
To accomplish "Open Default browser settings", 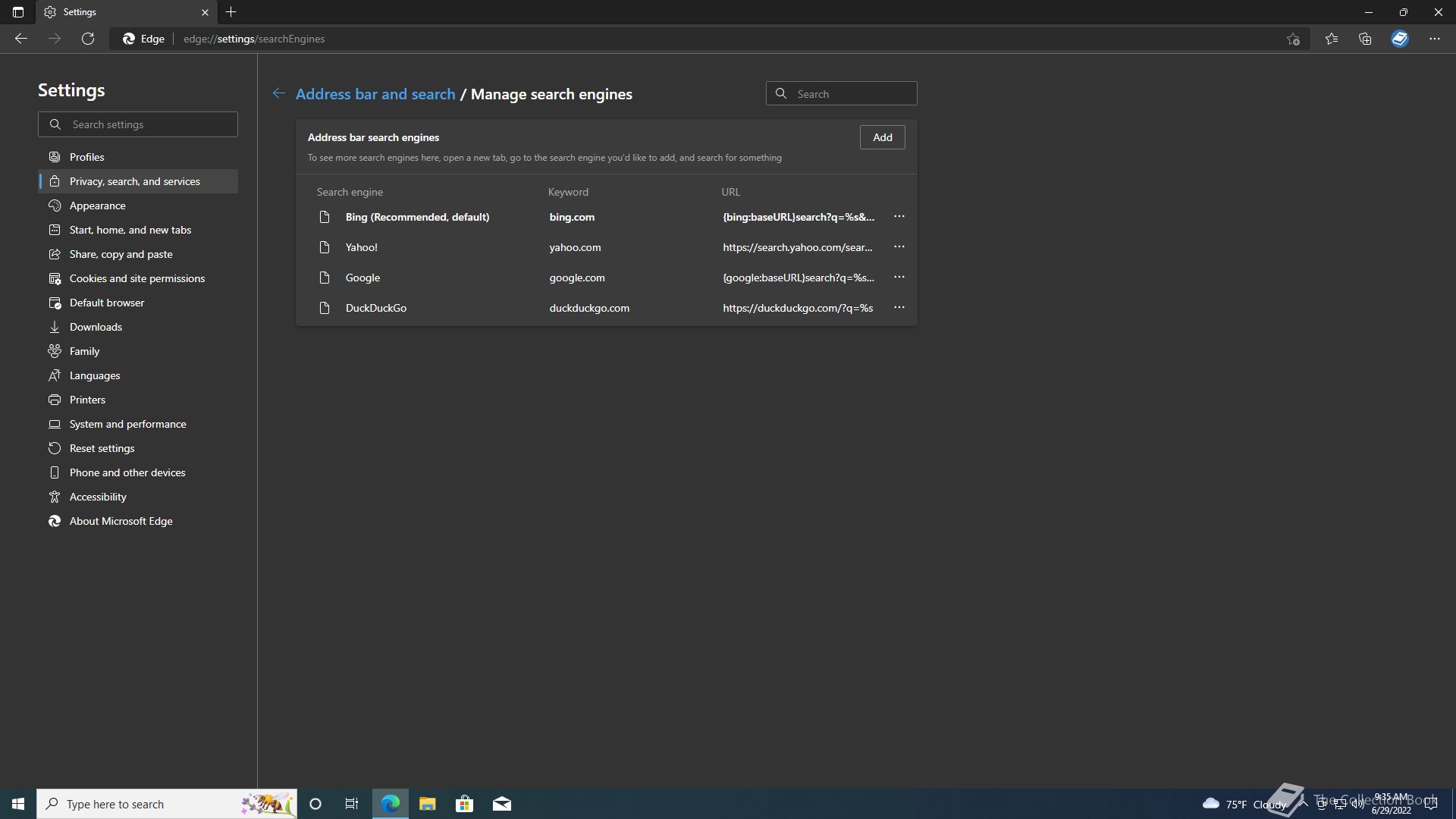I will pos(138,303).
